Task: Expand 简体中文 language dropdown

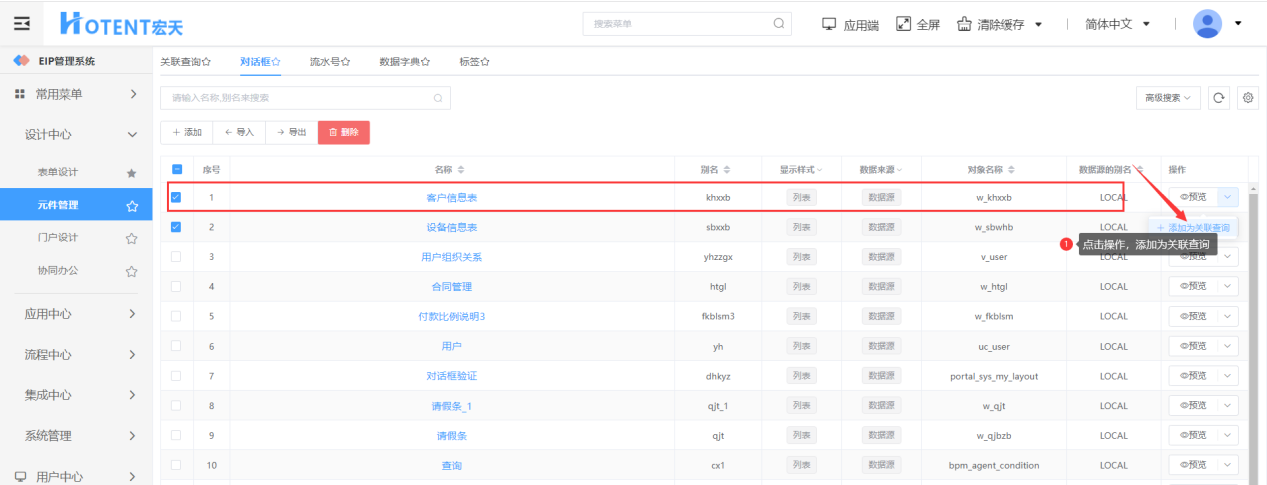Action: tap(1117, 24)
